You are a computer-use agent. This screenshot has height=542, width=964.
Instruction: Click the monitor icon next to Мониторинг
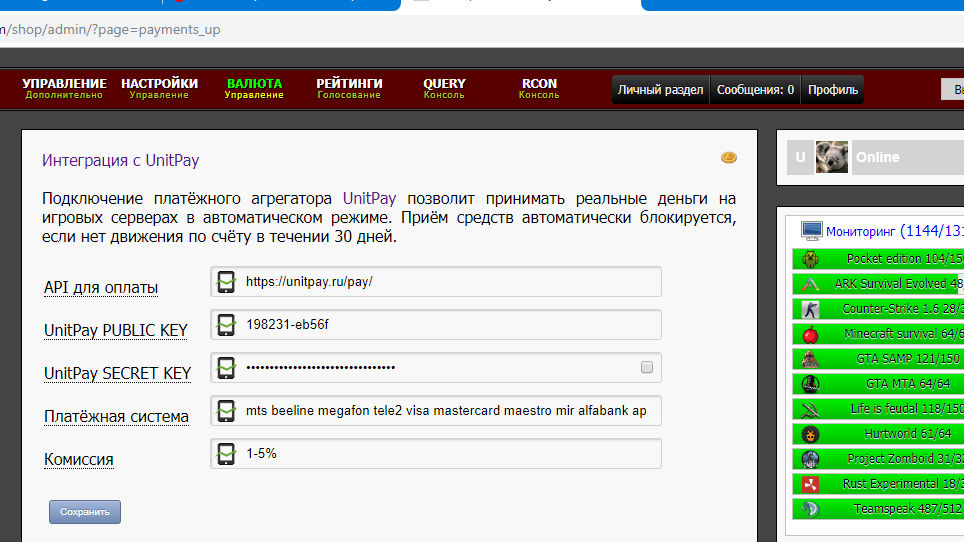pyautogui.click(x=811, y=231)
